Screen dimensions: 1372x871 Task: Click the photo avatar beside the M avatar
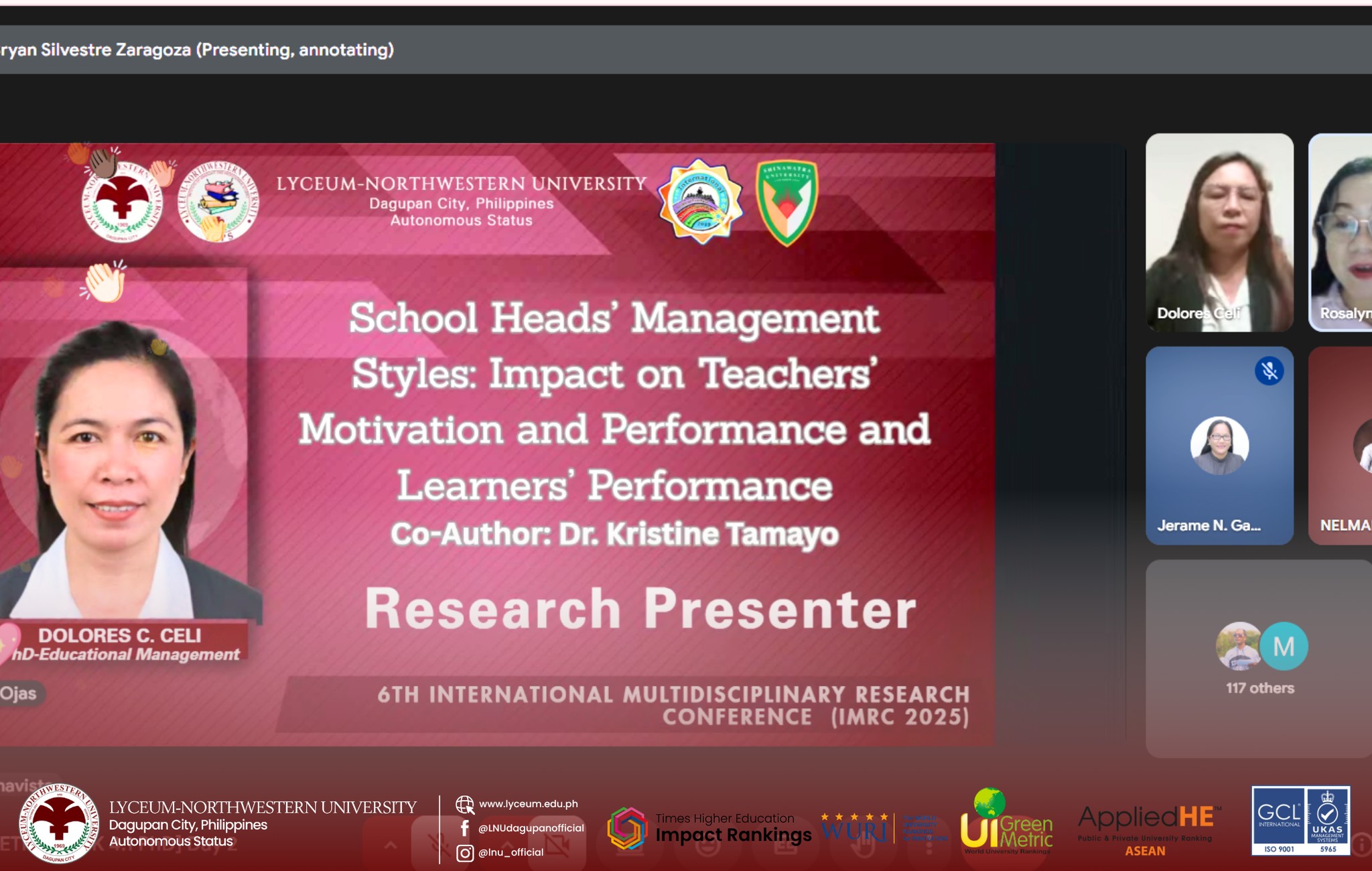1238,647
